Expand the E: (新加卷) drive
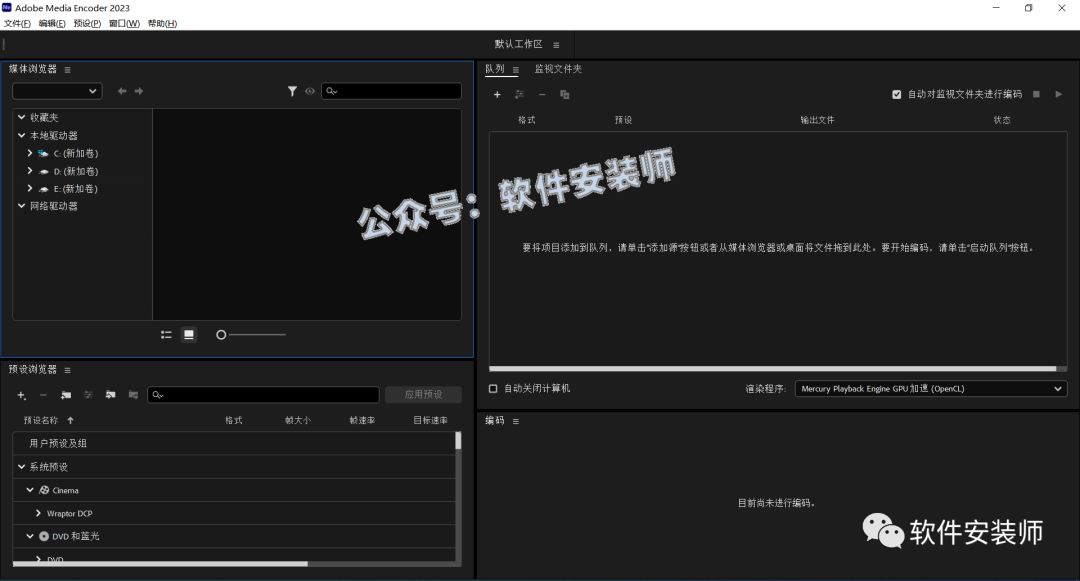 [x=30, y=189]
